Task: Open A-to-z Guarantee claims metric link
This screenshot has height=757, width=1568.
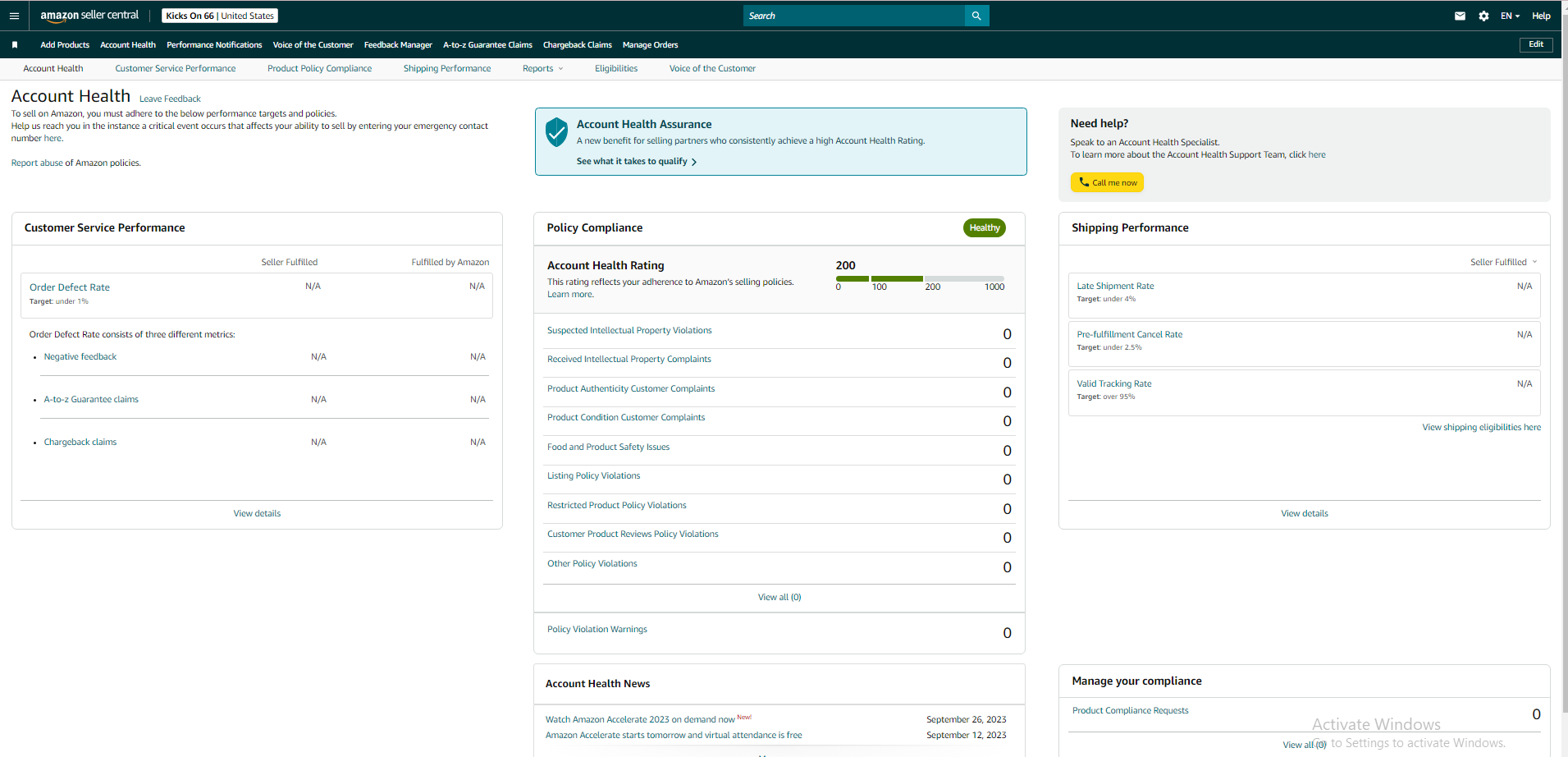Action: point(91,400)
